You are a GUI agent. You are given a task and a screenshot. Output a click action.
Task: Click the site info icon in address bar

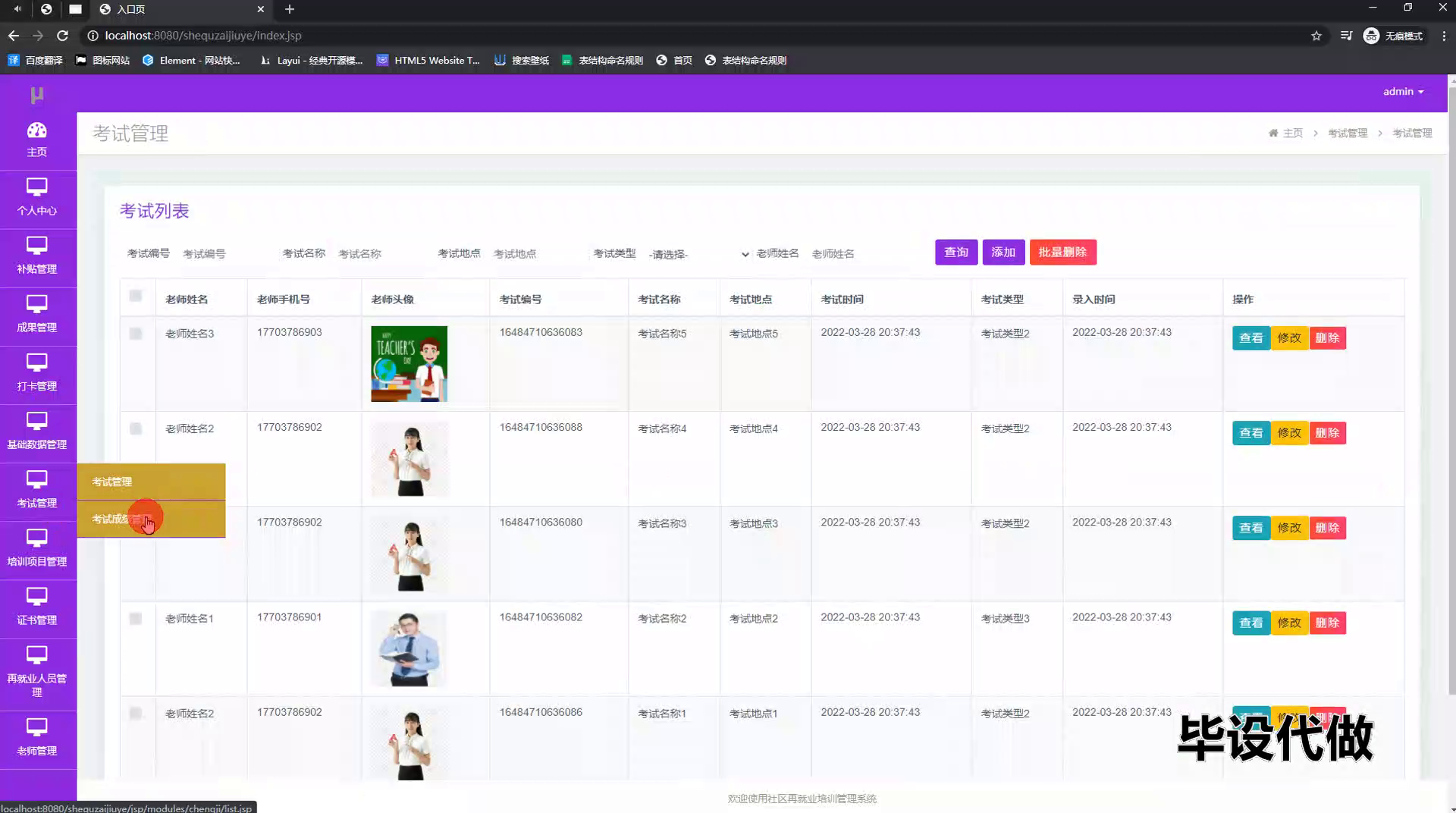pyautogui.click(x=93, y=36)
